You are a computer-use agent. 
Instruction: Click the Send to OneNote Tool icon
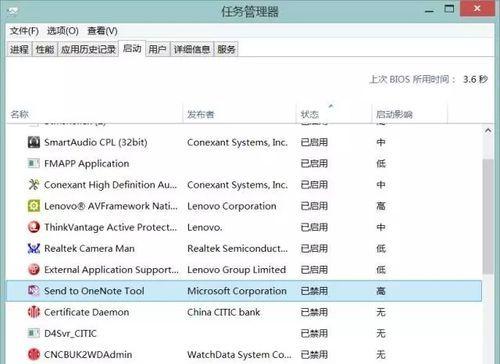point(34,291)
